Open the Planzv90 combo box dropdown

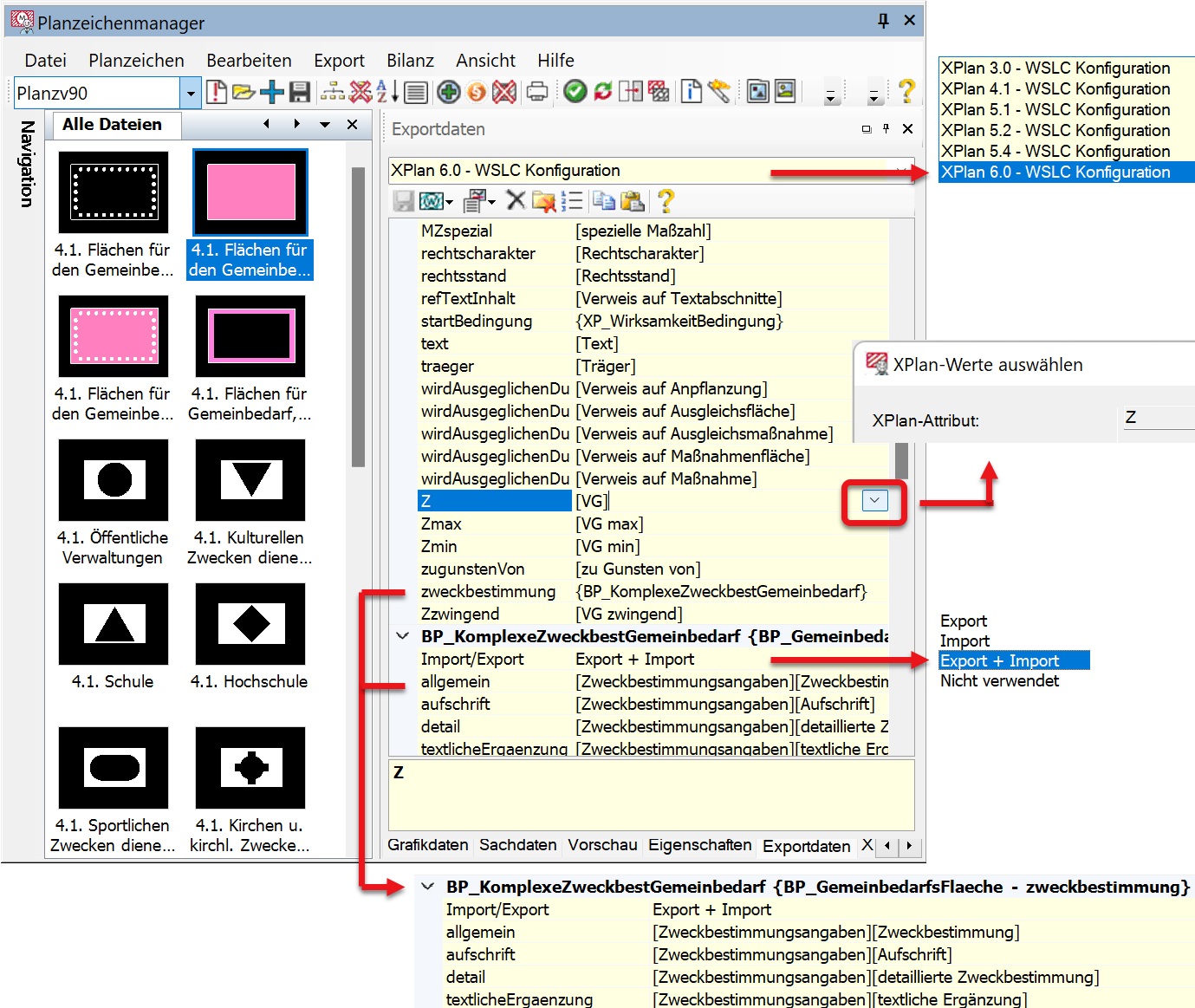[x=191, y=93]
